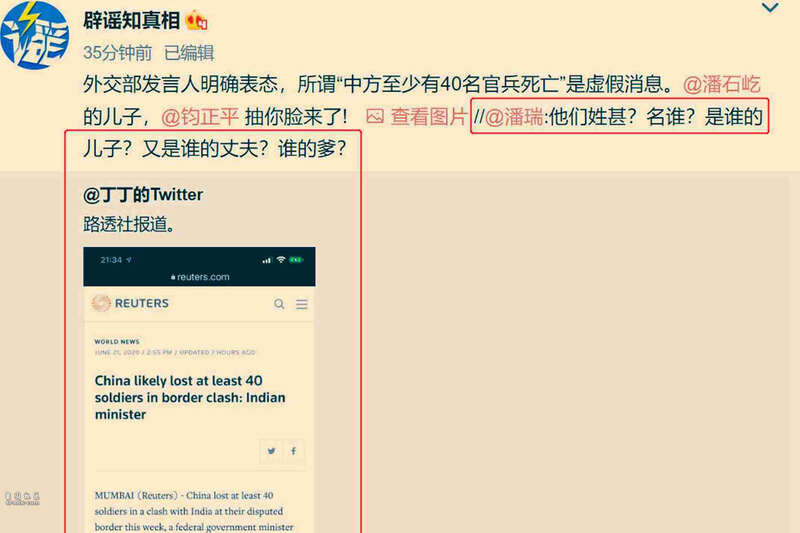Click the MUMBAI (Reuters) article paragraph
The height and width of the screenshot is (533, 800).
(194, 511)
